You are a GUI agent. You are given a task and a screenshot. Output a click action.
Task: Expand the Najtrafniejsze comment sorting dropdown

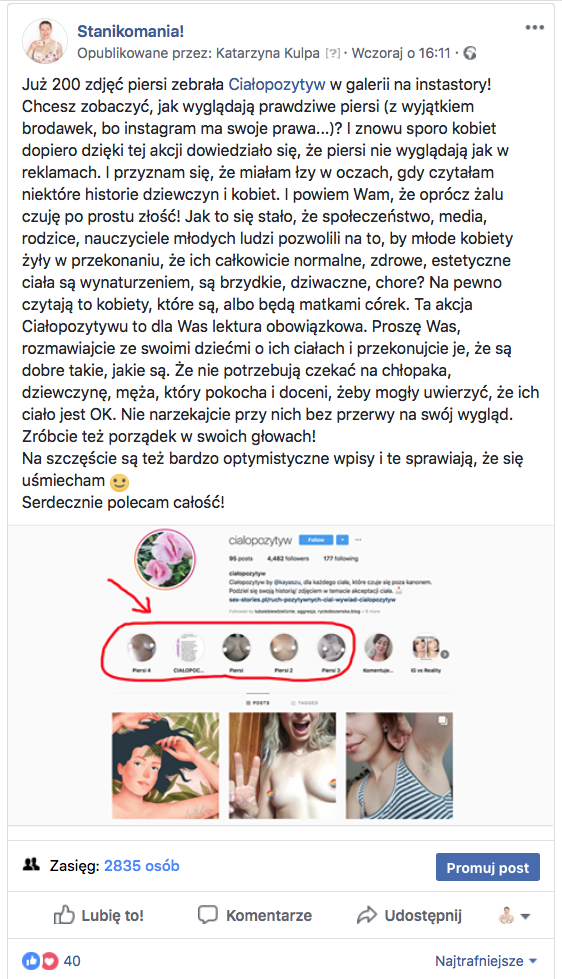(486, 961)
